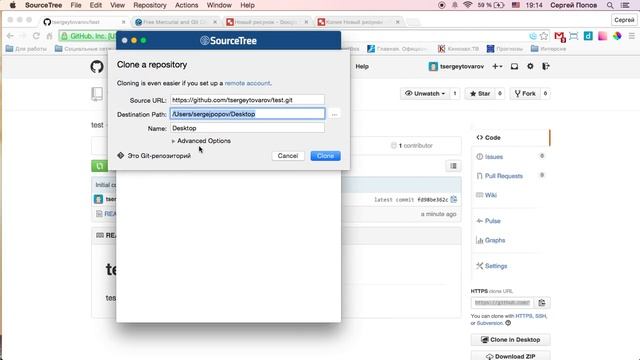Image resolution: width=640 pixels, height=360 pixels.
Task: Expand Advanced Options disclosure triangle
Action: [173, 141]
